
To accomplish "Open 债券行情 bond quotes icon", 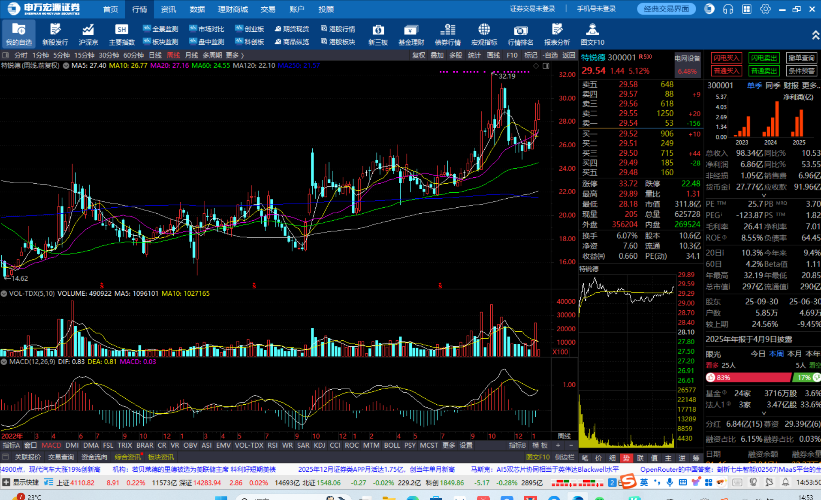I will pyautogui.click(x=448, y=34).
